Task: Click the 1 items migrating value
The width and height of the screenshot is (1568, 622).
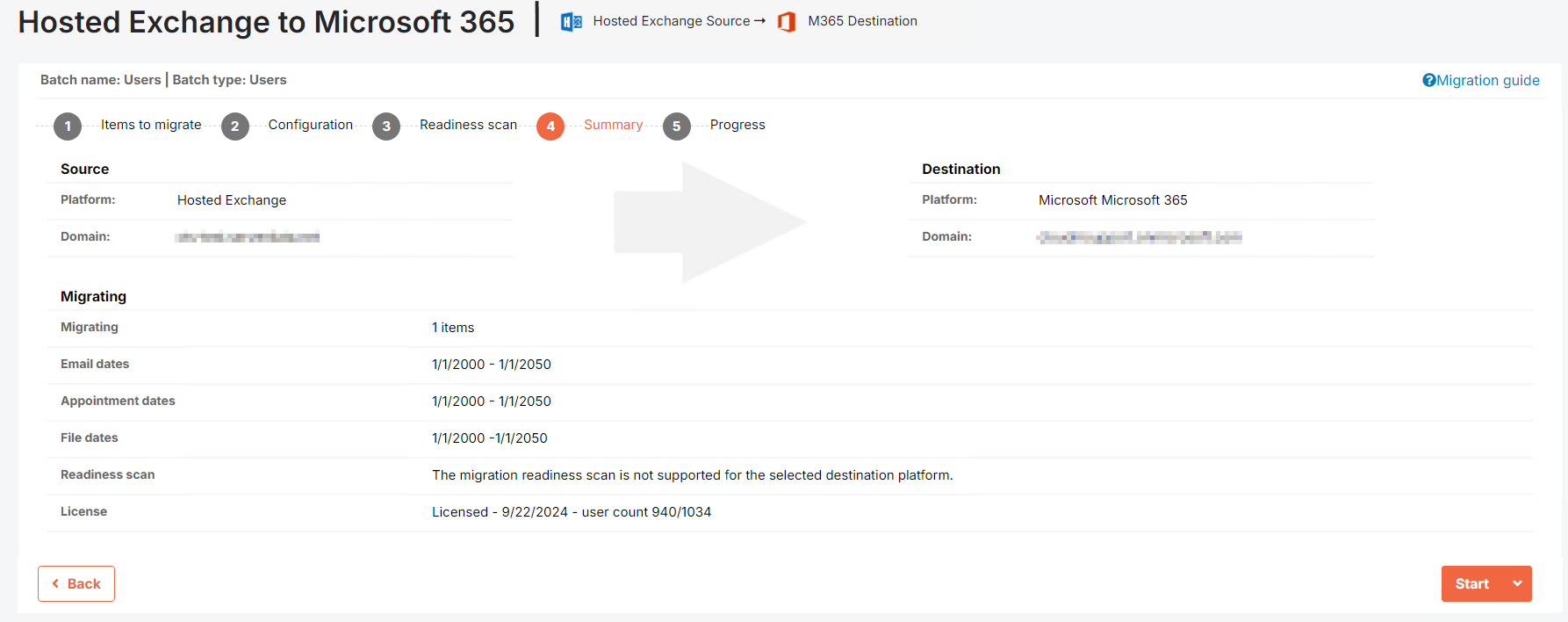Action: point(453,328)
